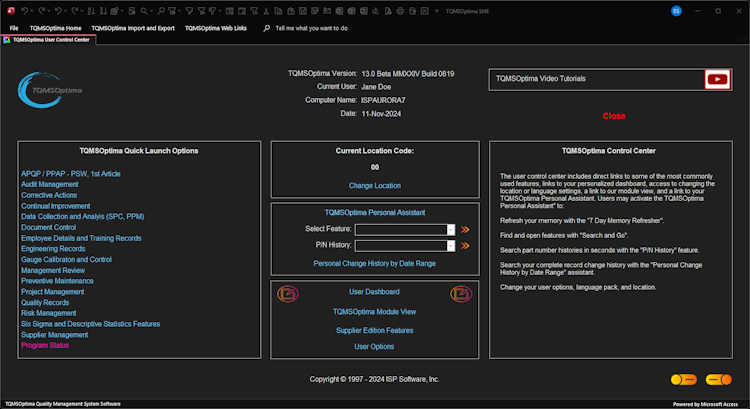Open the Customize Quick Access Toolbar dropdown
This screenshot has width=750, height=409.
(437, 11)
